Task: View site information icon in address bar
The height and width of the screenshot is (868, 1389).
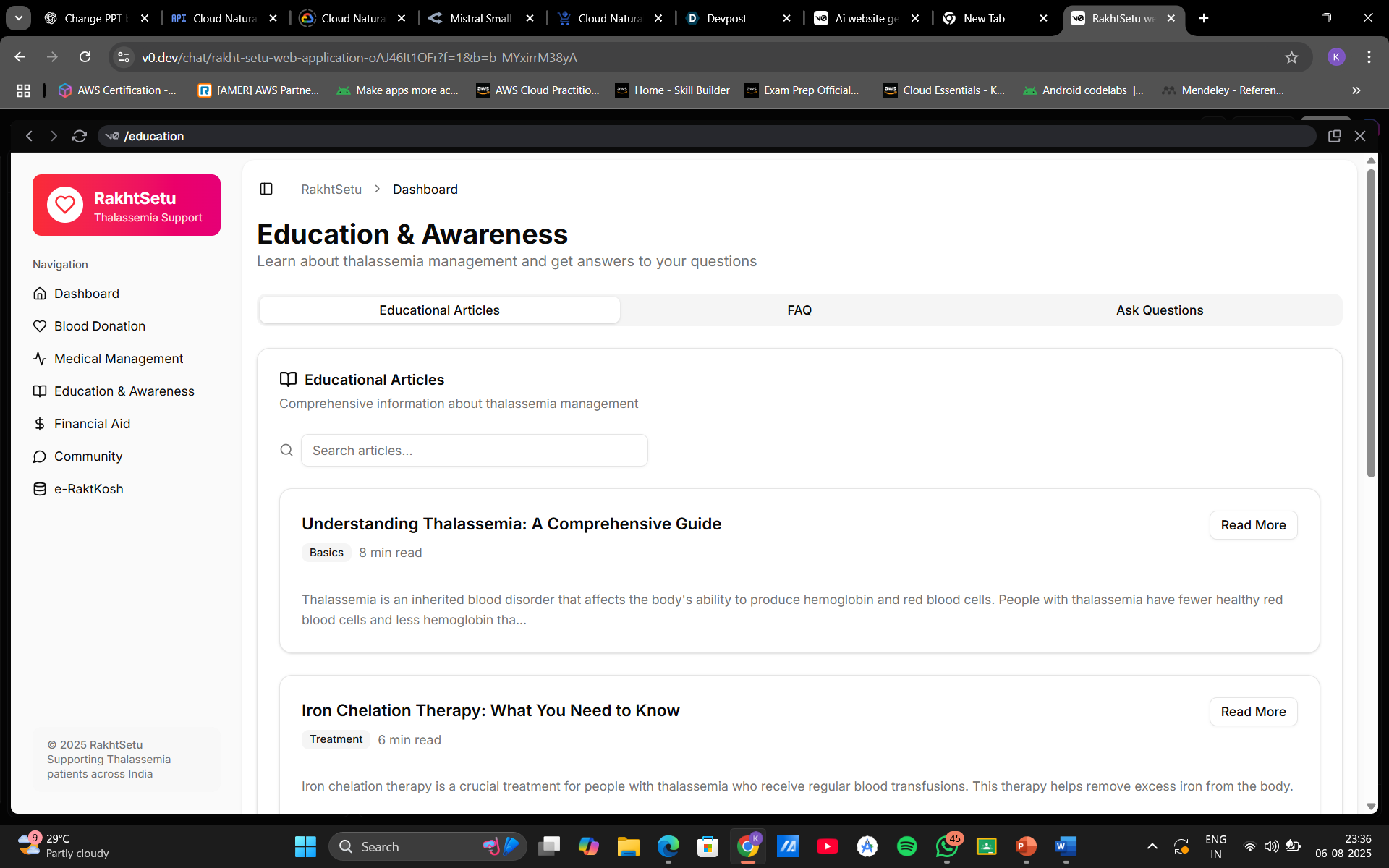Action: click(124, 57)
